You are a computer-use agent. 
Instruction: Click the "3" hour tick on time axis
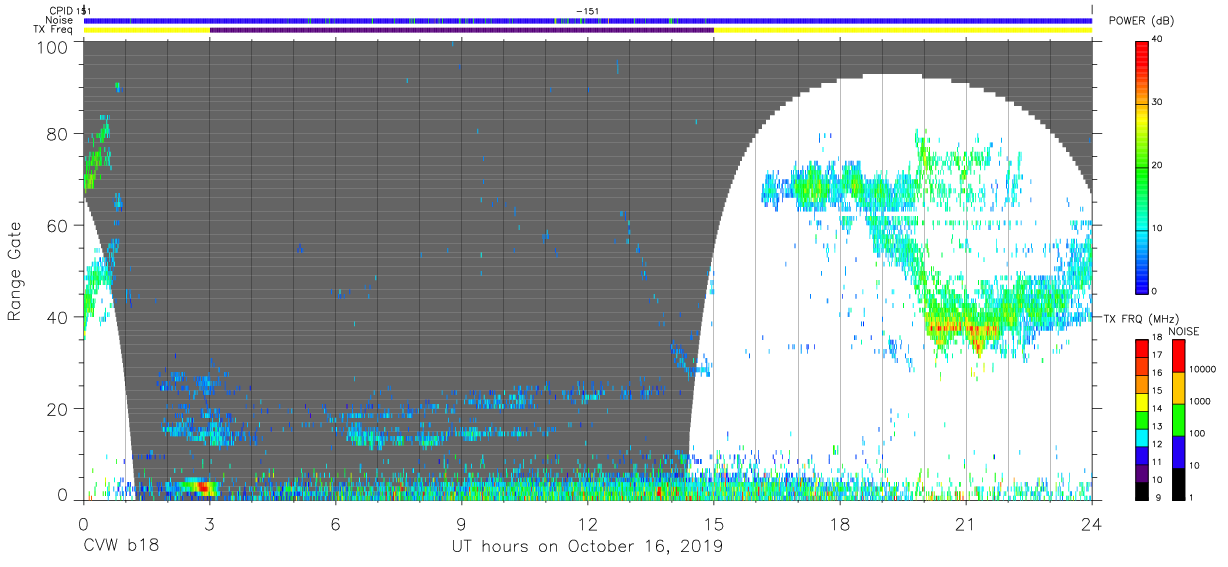[209, 523]
